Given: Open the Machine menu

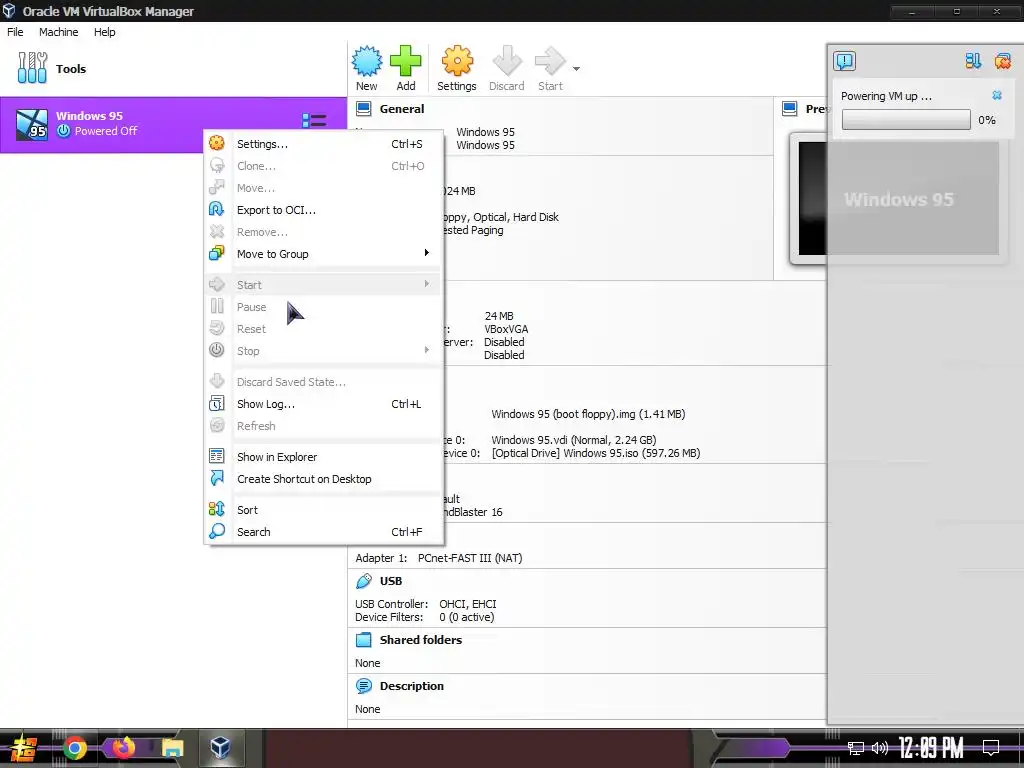Looking at the screenshot, I should [x=59, y=32].
